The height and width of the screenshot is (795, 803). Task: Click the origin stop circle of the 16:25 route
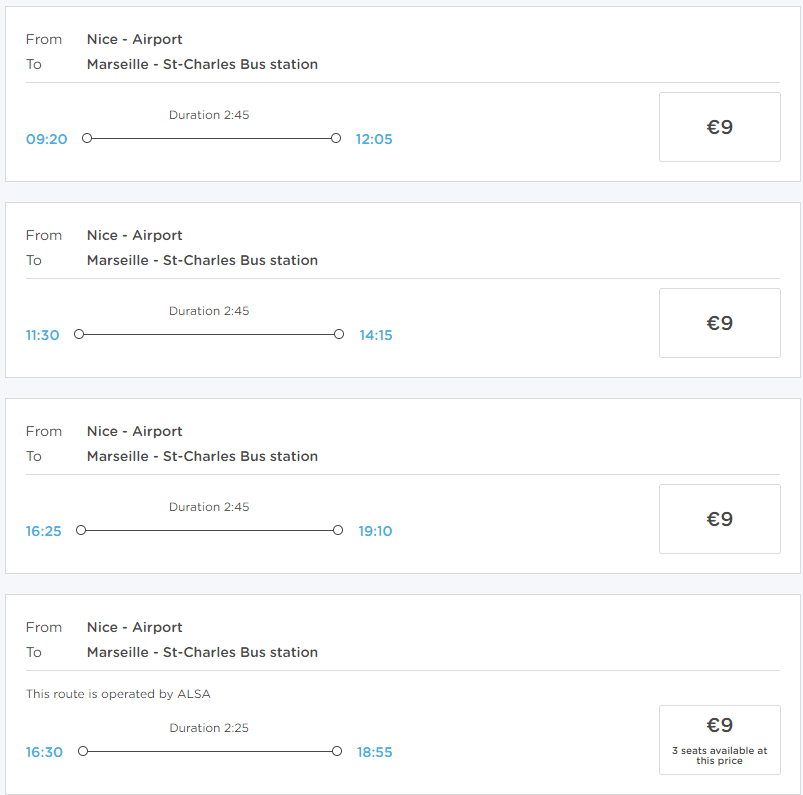(81, 530)
